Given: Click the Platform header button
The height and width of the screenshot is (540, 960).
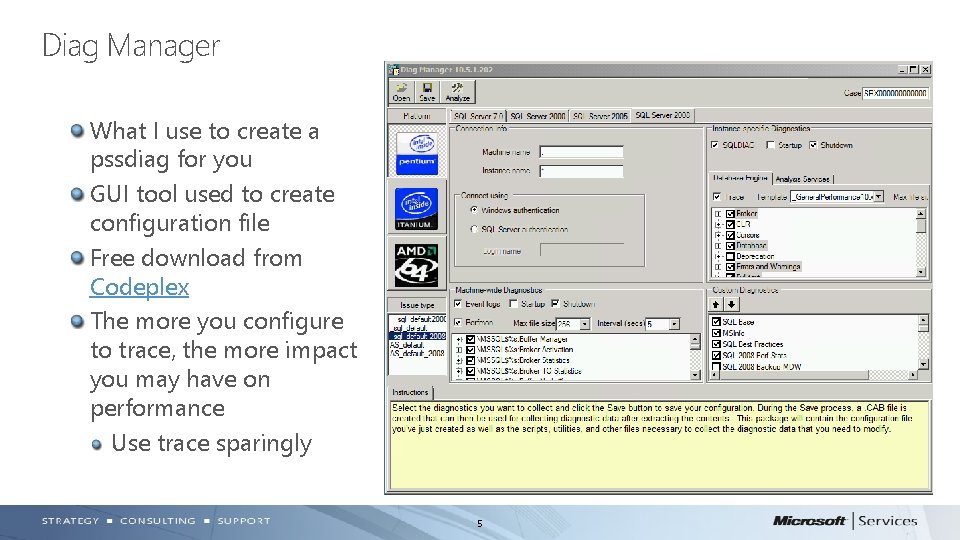Looking at the screenshot, I should [x=417, y=116].
